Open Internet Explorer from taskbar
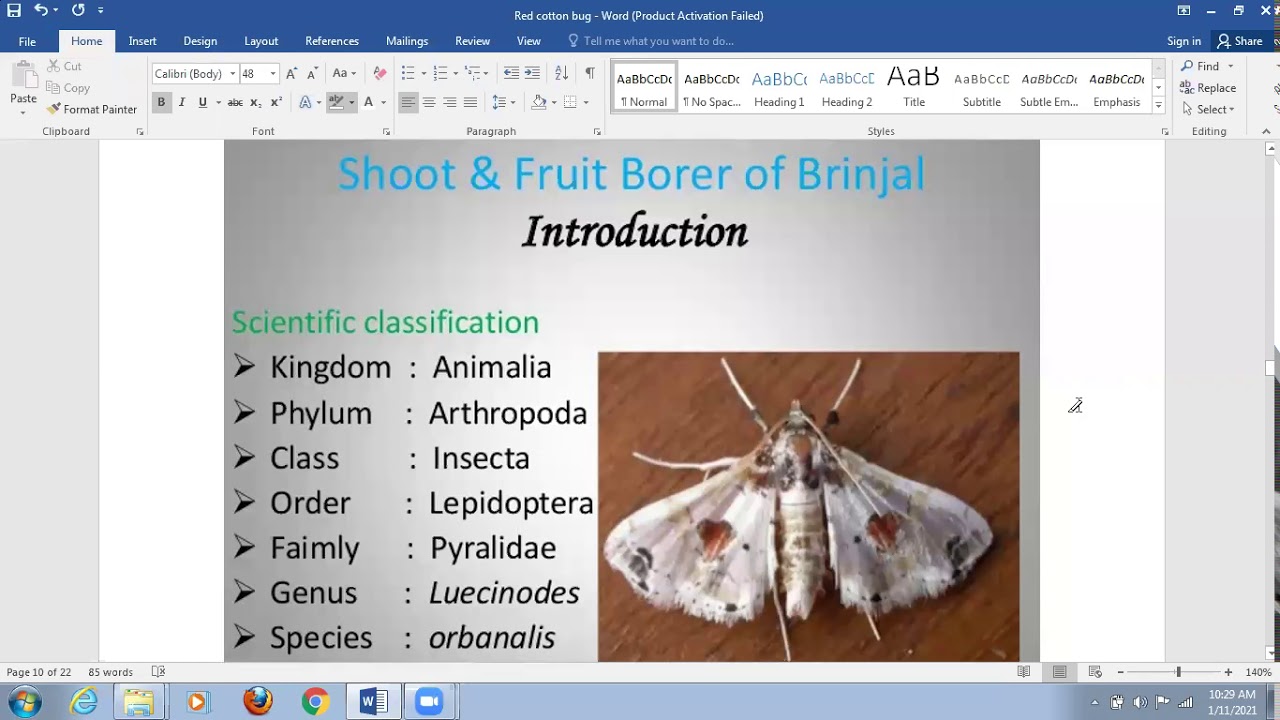This screenshot has width=1280, height=720. coord(84,702)
